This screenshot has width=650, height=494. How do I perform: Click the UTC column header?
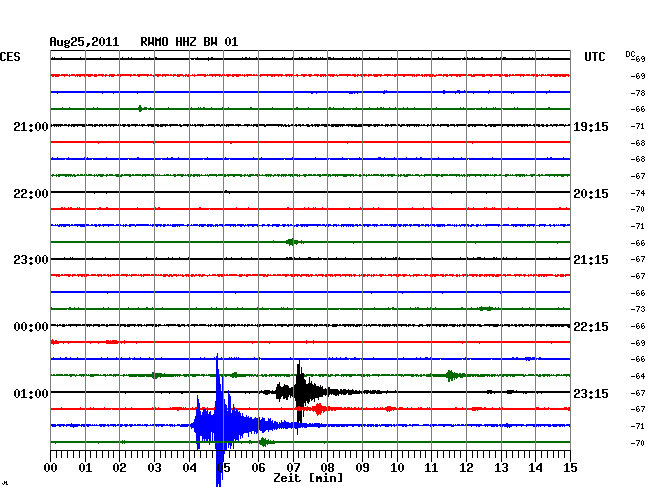[x=594, y=57]
